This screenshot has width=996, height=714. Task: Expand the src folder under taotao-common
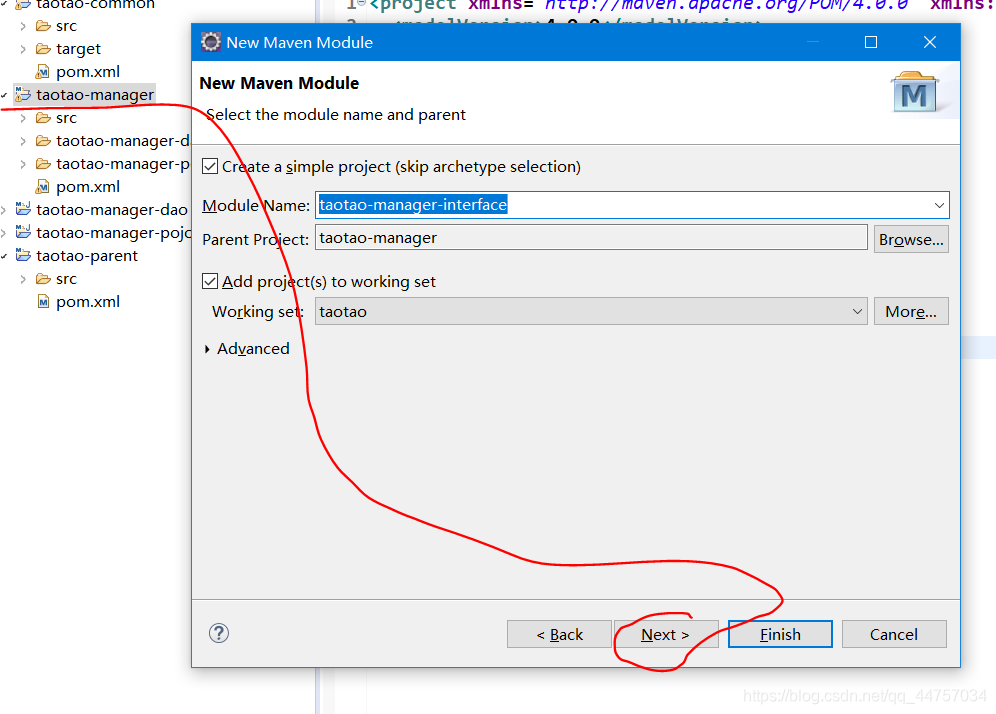tap(23, 27)
